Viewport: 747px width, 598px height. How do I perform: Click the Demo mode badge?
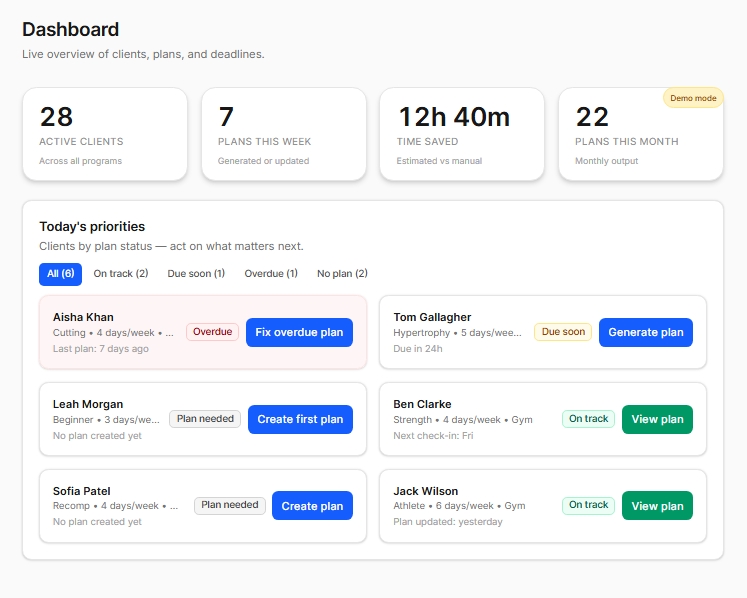pyautogui.click(x=693, y=98)
